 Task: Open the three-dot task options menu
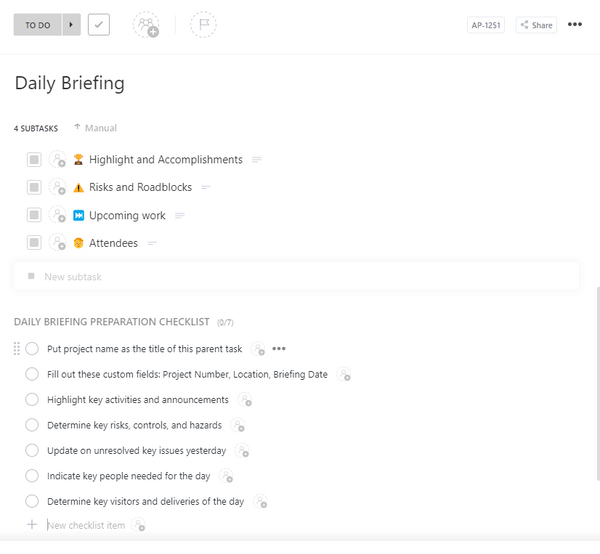click(x=575, y=25)
